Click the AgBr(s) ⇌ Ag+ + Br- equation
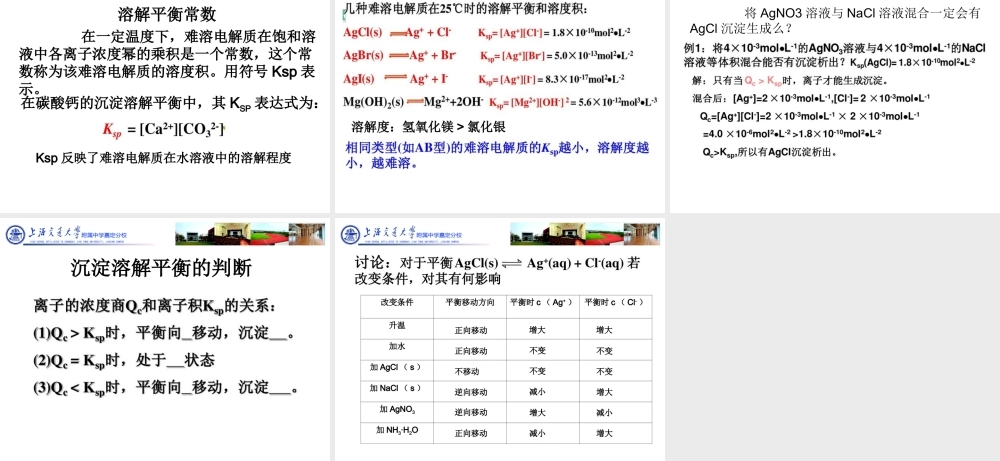This screenshot has width=1000, height=461. 400,55
